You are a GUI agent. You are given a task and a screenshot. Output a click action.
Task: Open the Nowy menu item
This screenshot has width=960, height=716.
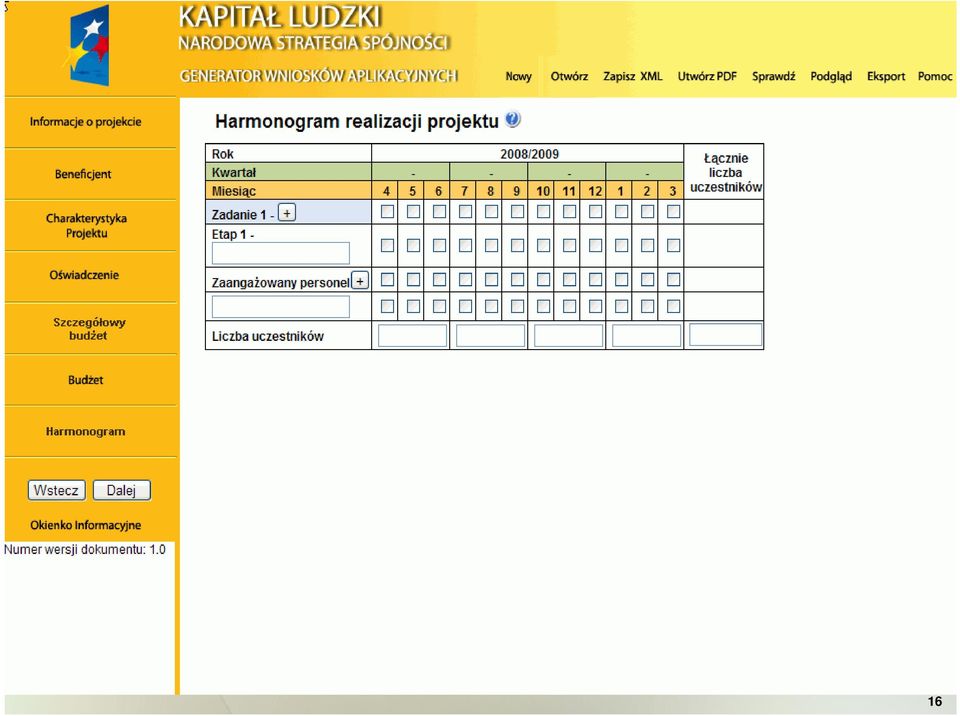tap(519, 77)
